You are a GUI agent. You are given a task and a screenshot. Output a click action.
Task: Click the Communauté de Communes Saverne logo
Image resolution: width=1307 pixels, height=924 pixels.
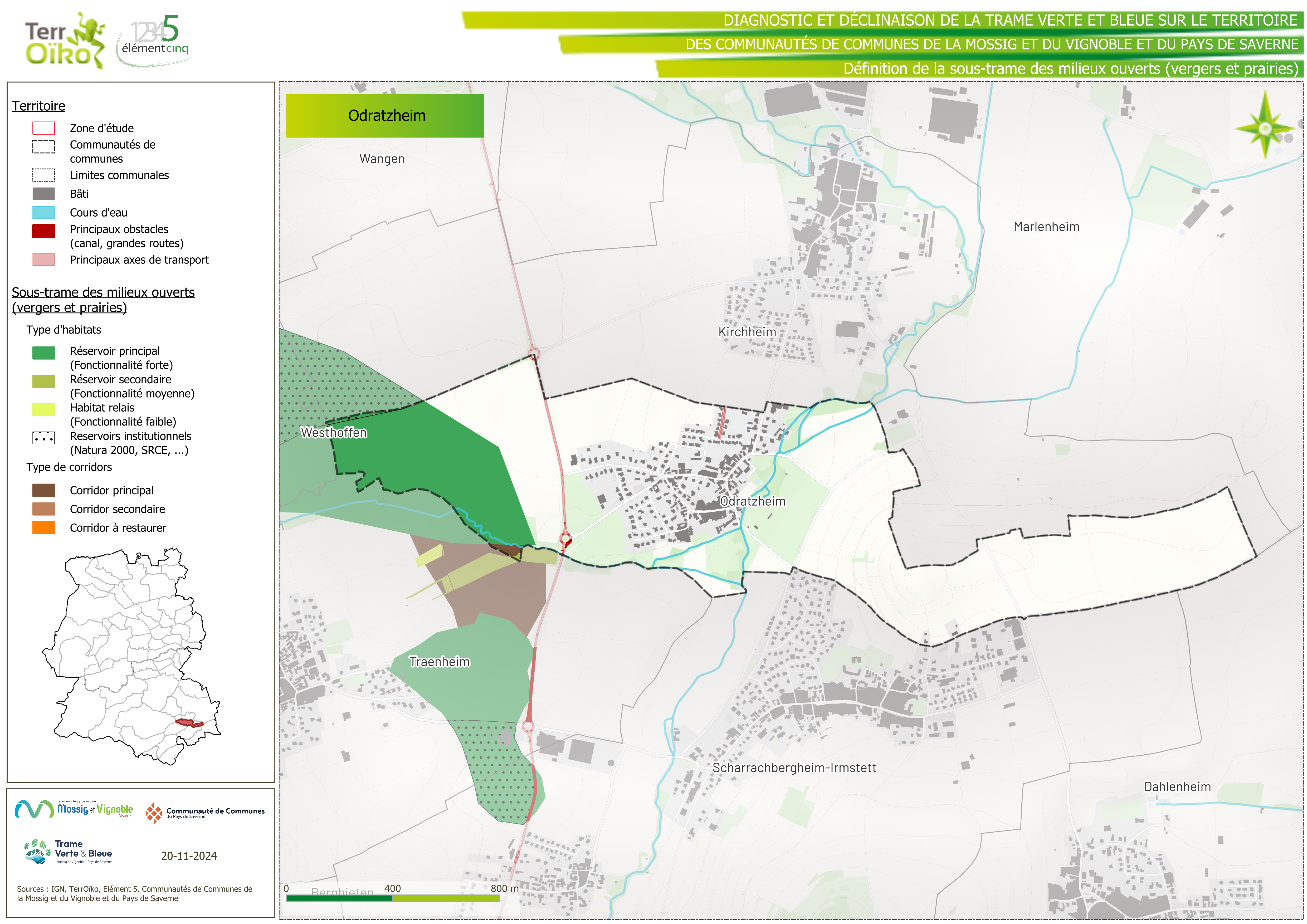(205, 813)
